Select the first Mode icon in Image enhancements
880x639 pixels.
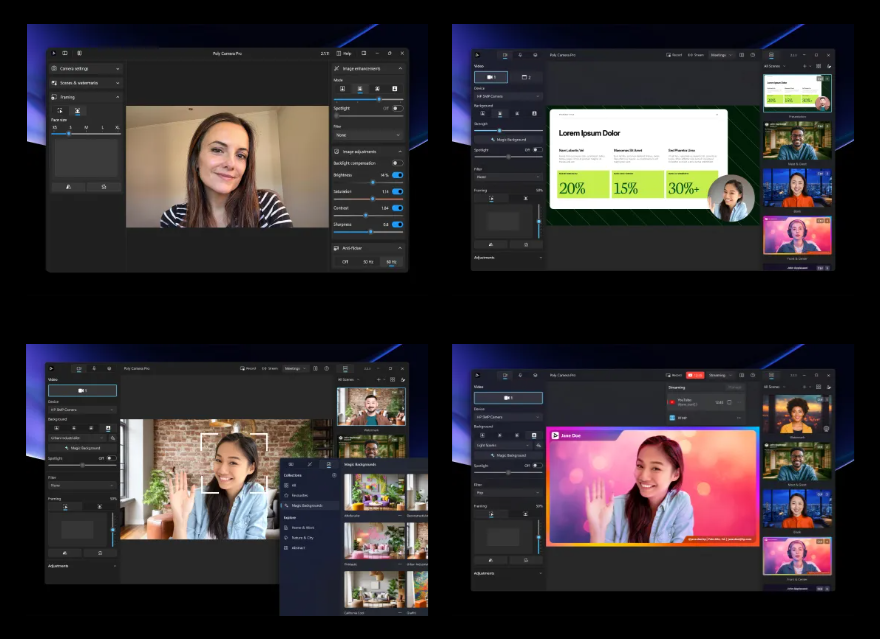click(341, 89)
